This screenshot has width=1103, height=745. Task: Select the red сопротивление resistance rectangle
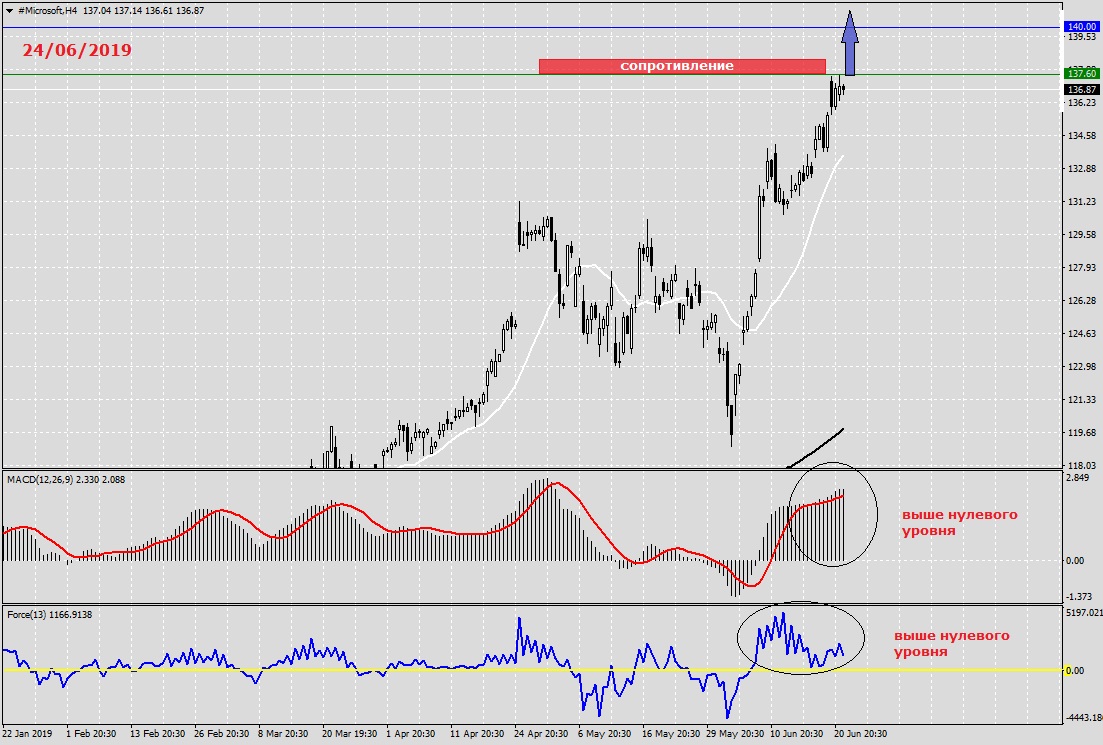pyautogui.click(x=682, y=66)
